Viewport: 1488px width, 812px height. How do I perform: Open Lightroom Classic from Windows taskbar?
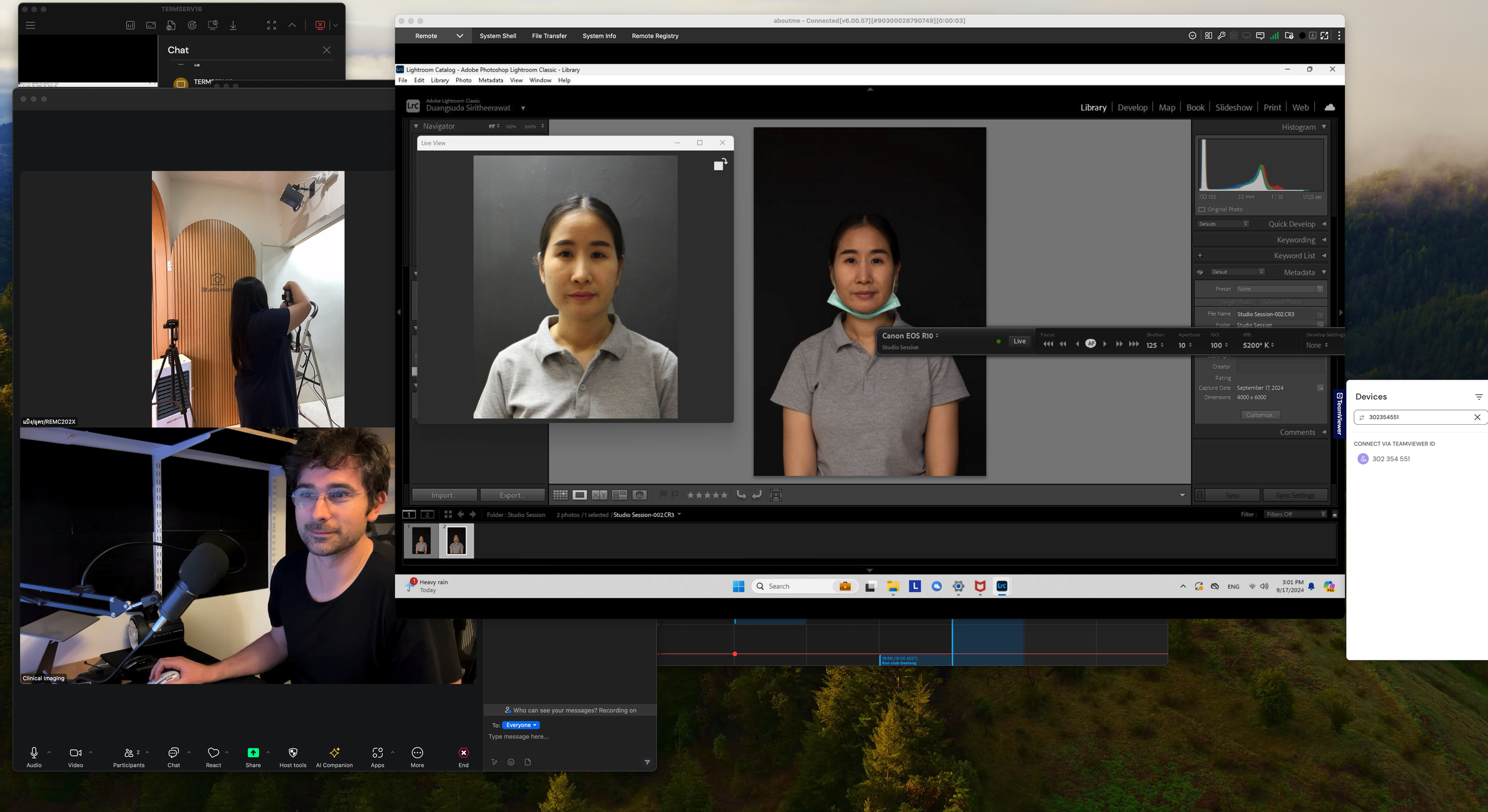point(1002,587)
